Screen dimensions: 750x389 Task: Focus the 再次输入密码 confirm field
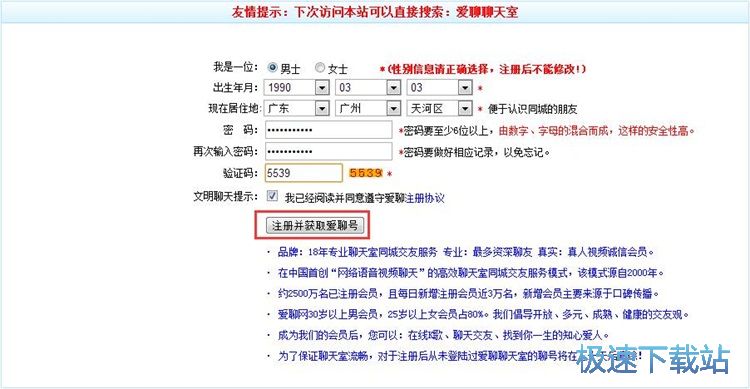pyautogui.click(x=329, y=152)
